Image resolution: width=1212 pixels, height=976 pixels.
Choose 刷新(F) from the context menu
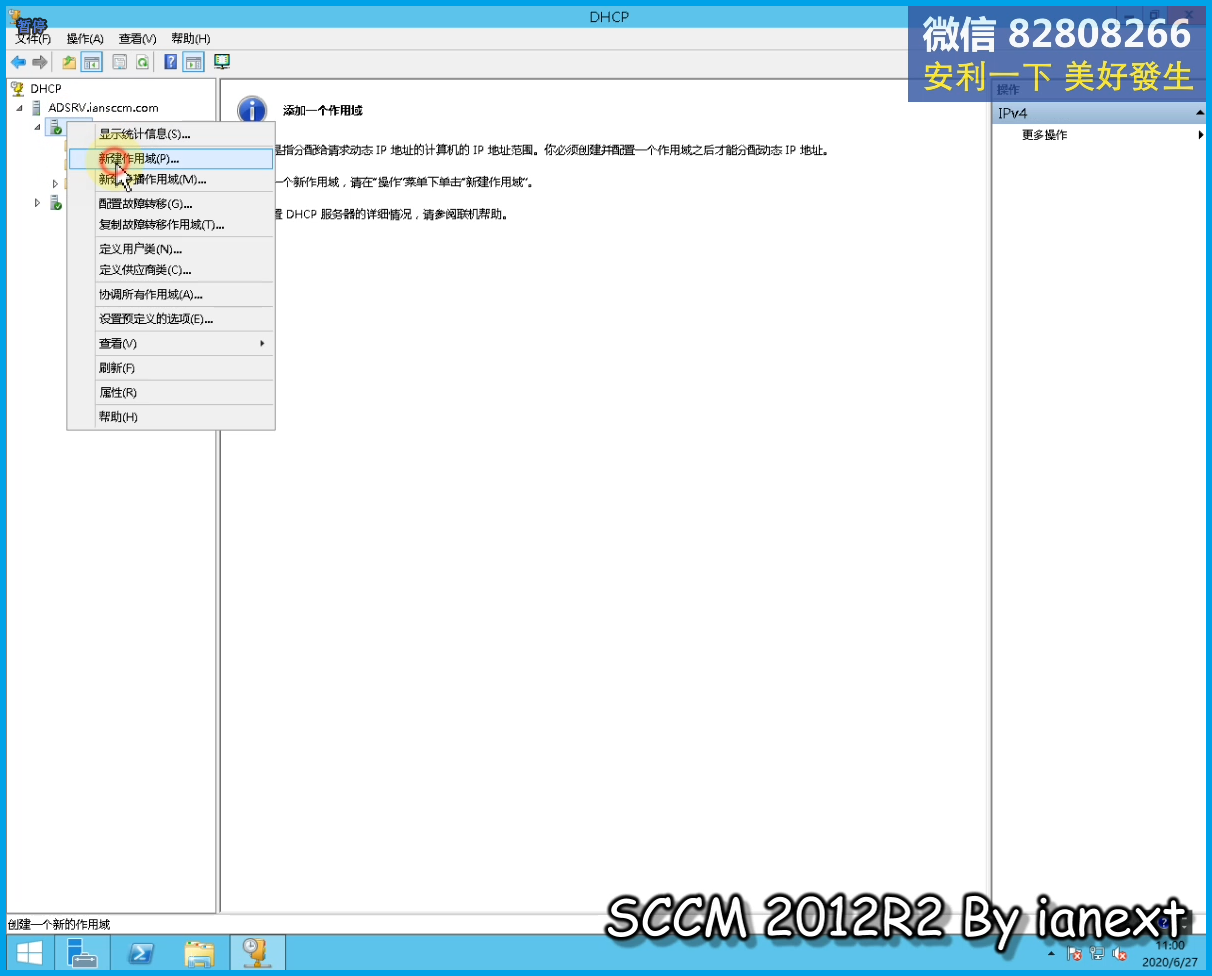(x=171, y=368)
